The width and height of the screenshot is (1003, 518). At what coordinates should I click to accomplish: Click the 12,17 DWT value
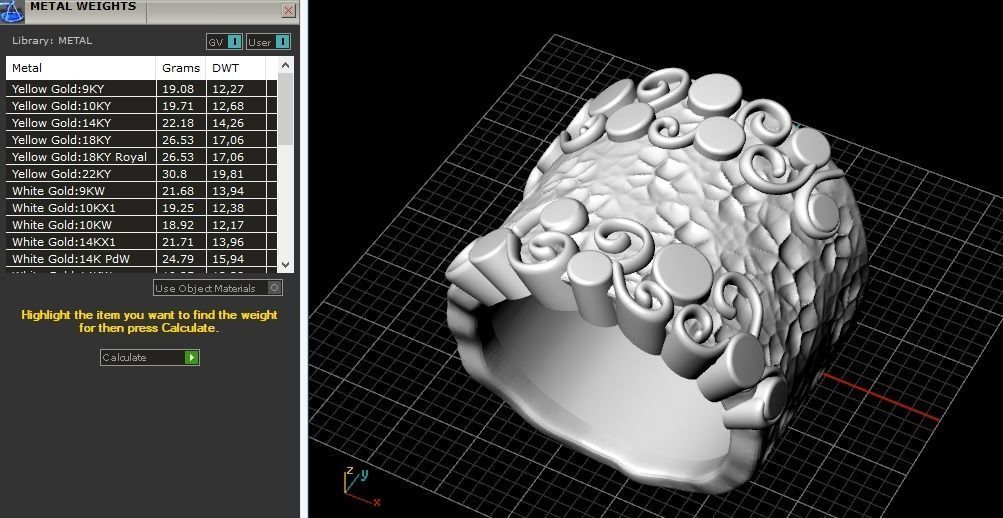tap(228, 225)
